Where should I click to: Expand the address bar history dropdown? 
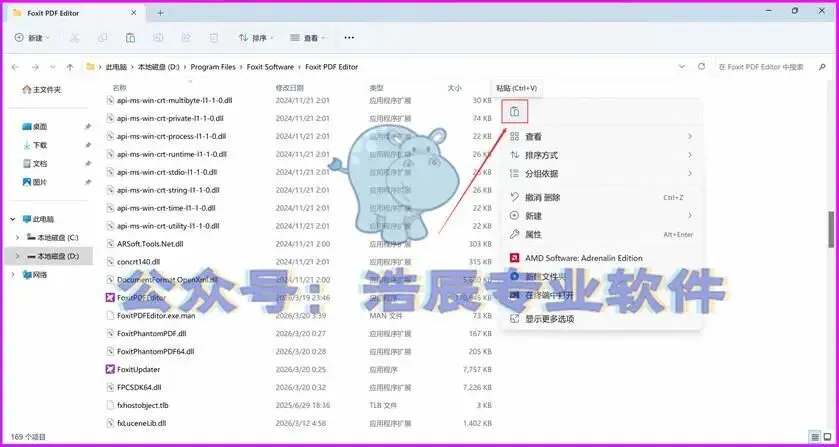pyautogui.click(x=682, y=67)
